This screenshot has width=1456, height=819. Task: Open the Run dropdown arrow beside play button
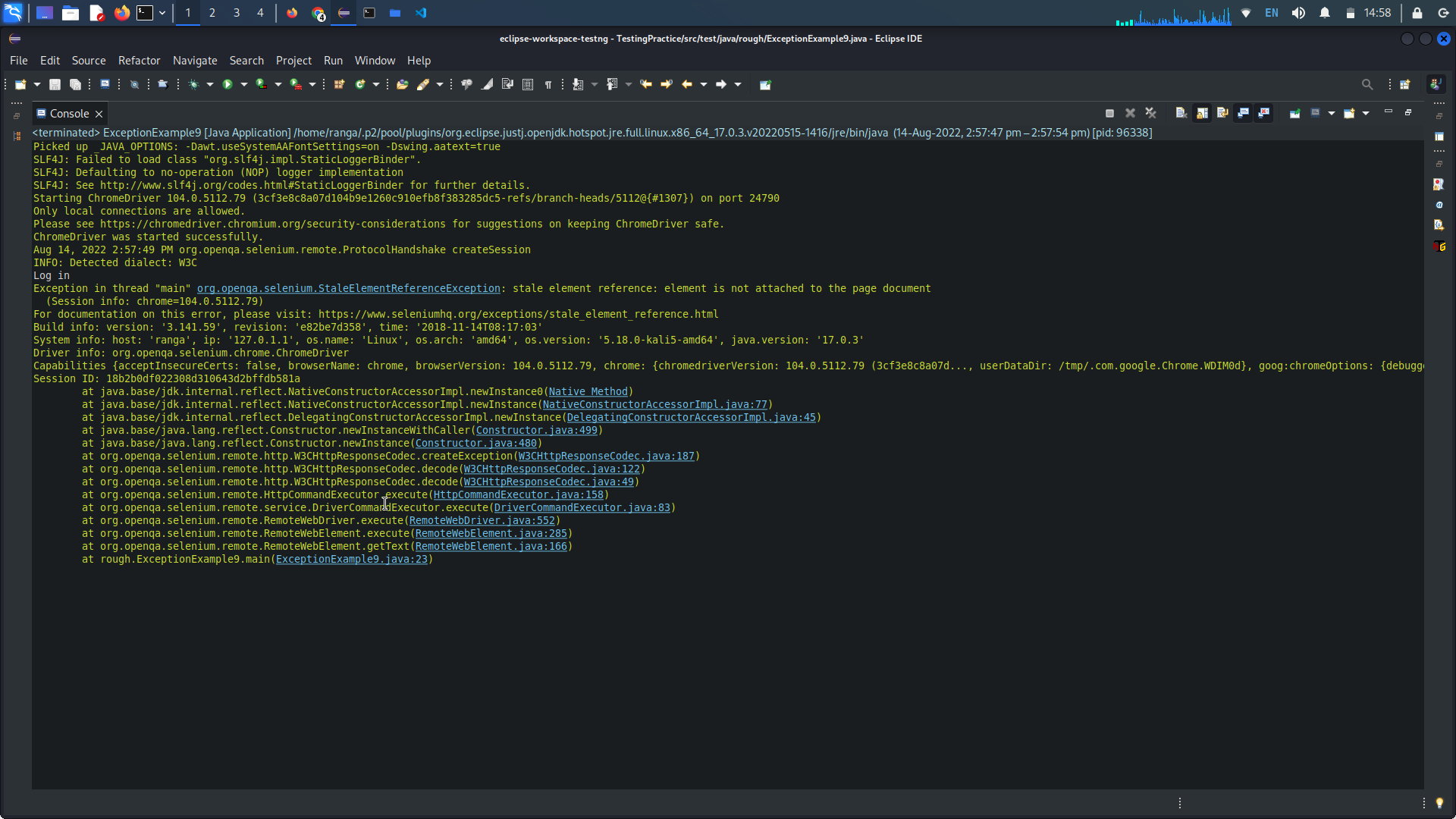click(244, 84)
